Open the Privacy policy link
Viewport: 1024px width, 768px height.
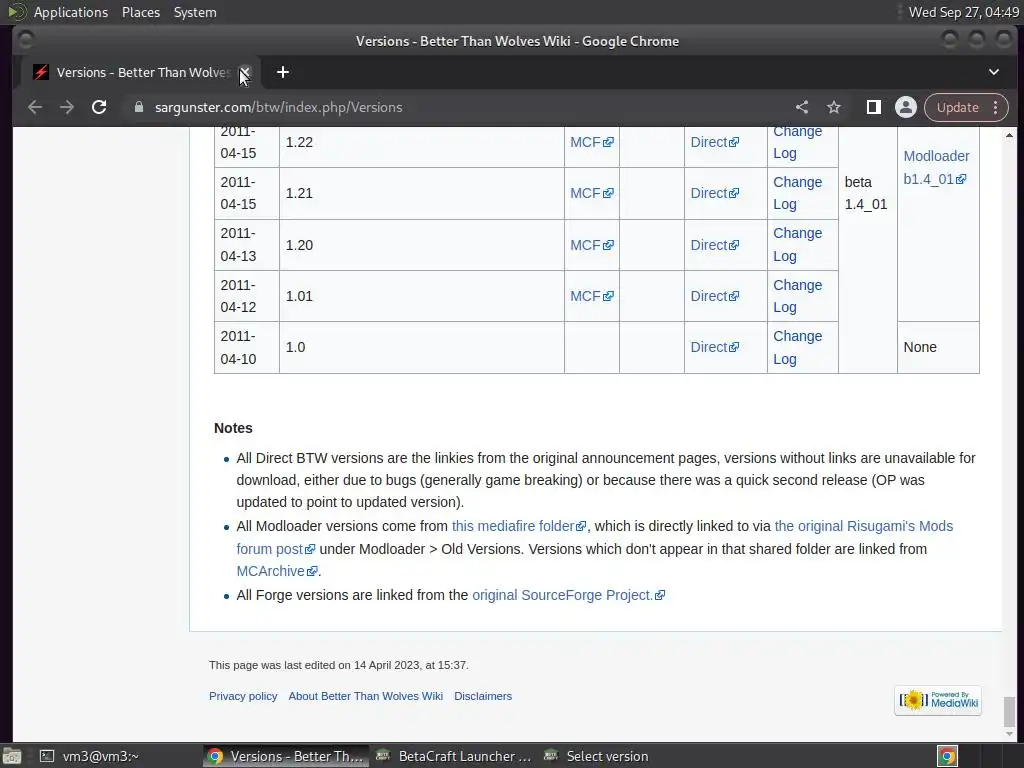[243, 696]
